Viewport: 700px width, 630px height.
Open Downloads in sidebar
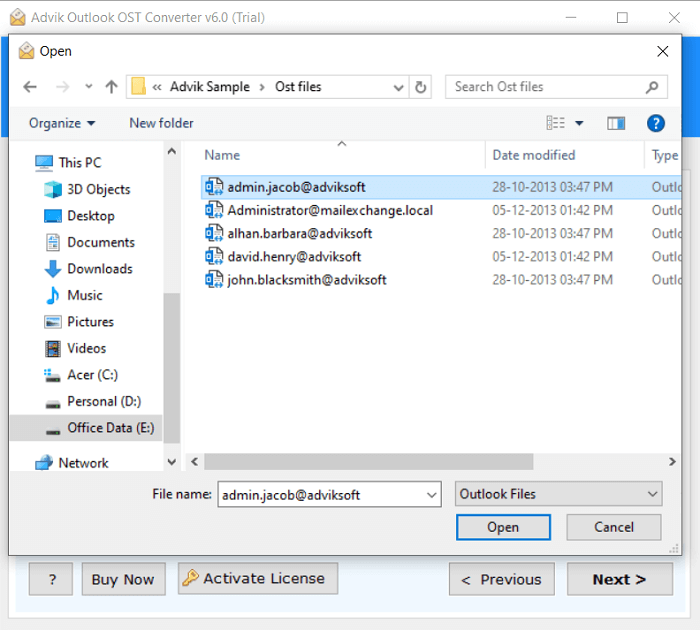coord(100,269)
